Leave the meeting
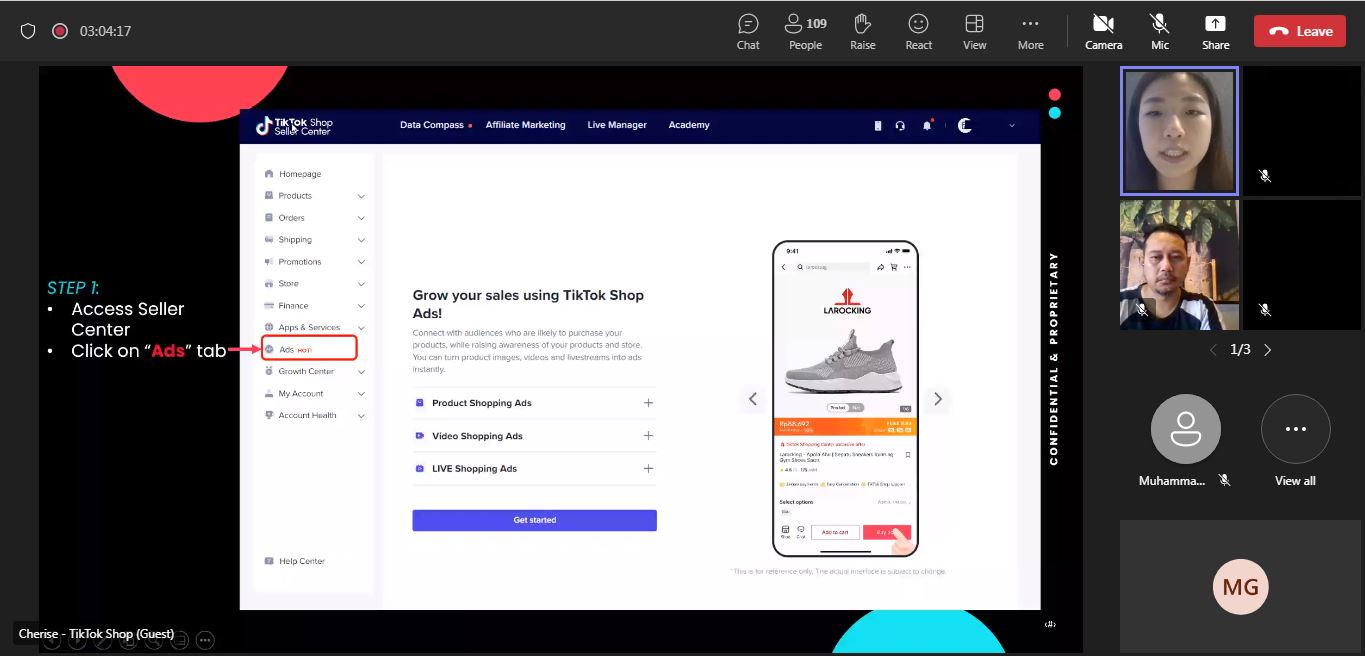Image resolution: width=1365 pixels, height=656 pixels. 1299,31
